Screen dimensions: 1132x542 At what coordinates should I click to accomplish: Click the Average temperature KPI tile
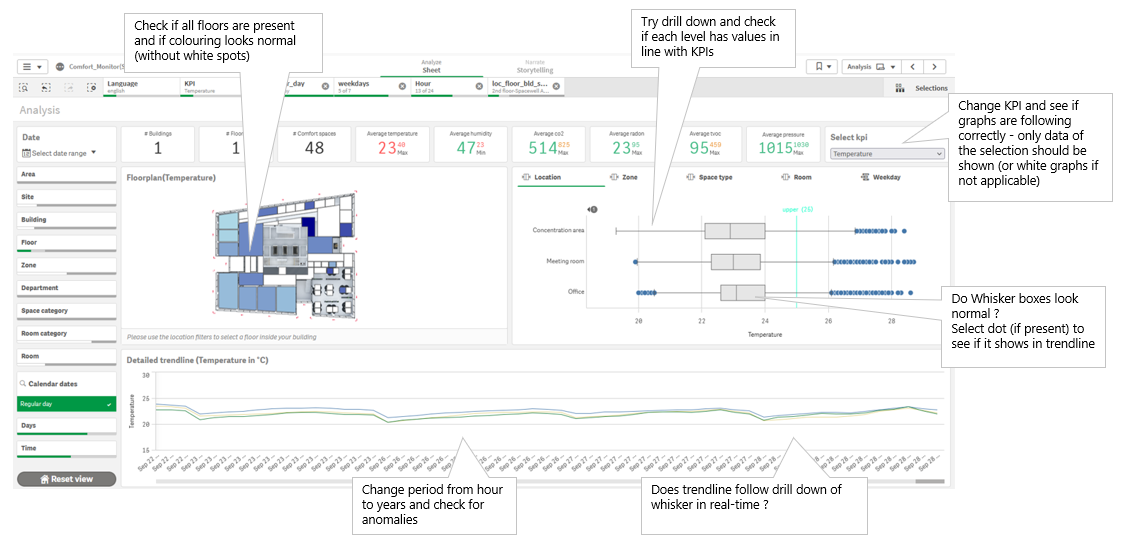point(392,144)
